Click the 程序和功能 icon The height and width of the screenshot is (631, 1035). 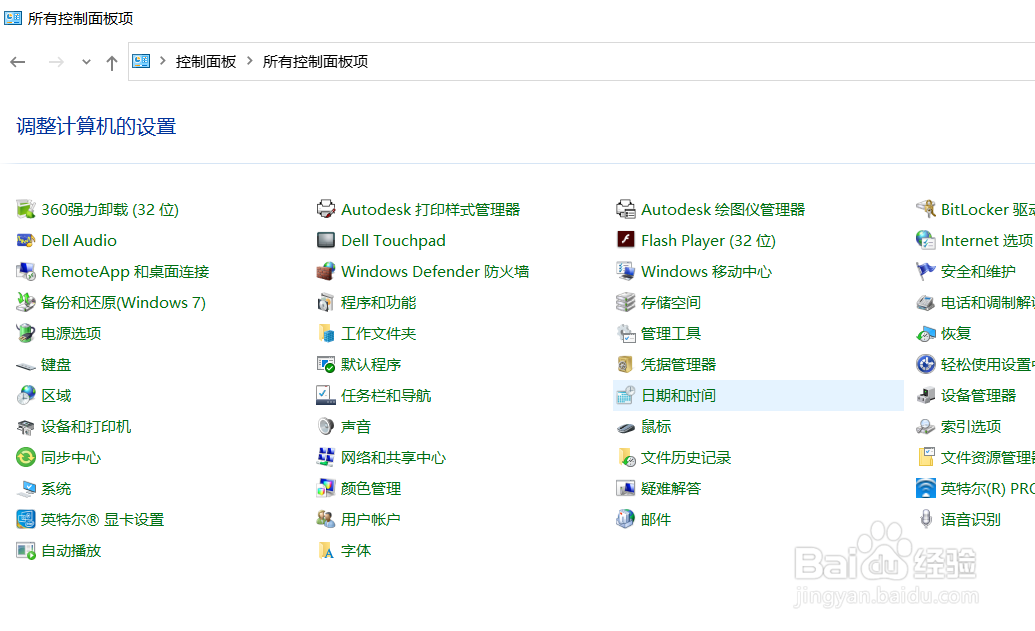(326, 302)
